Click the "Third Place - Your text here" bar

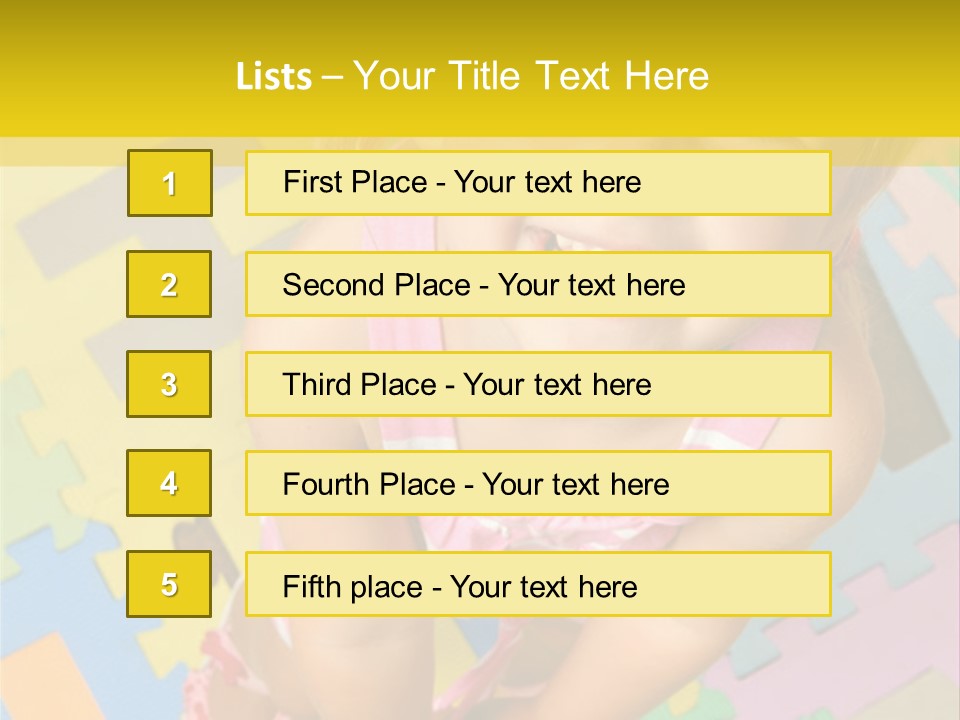click(538, 384)
